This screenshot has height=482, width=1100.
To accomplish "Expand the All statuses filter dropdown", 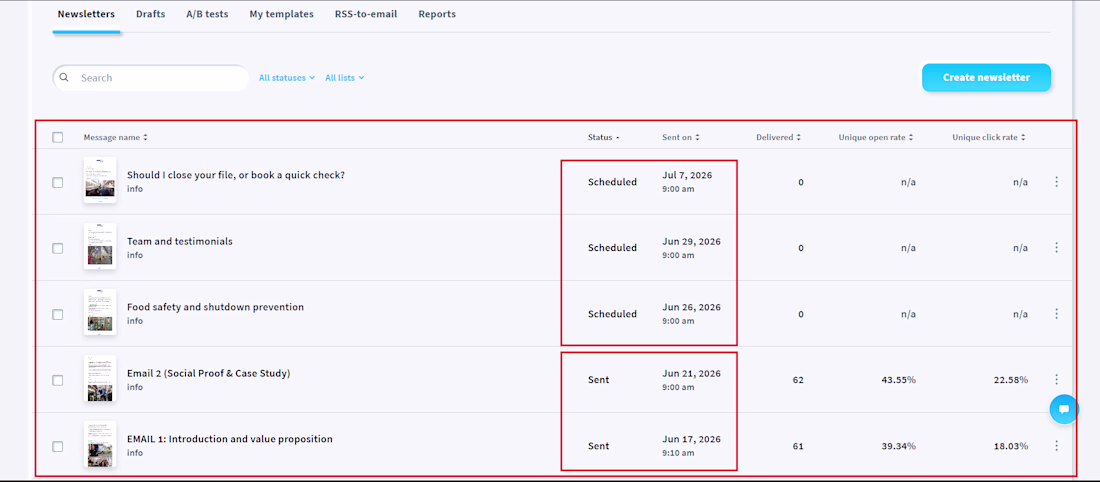I will tap(287, 78).
